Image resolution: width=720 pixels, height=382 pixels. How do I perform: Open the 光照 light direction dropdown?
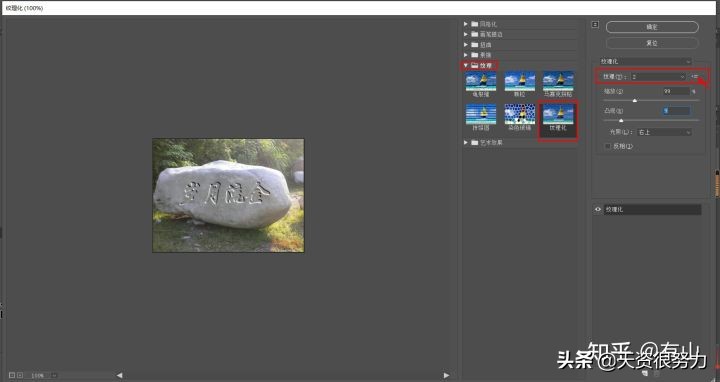click(x=664, y=132)
